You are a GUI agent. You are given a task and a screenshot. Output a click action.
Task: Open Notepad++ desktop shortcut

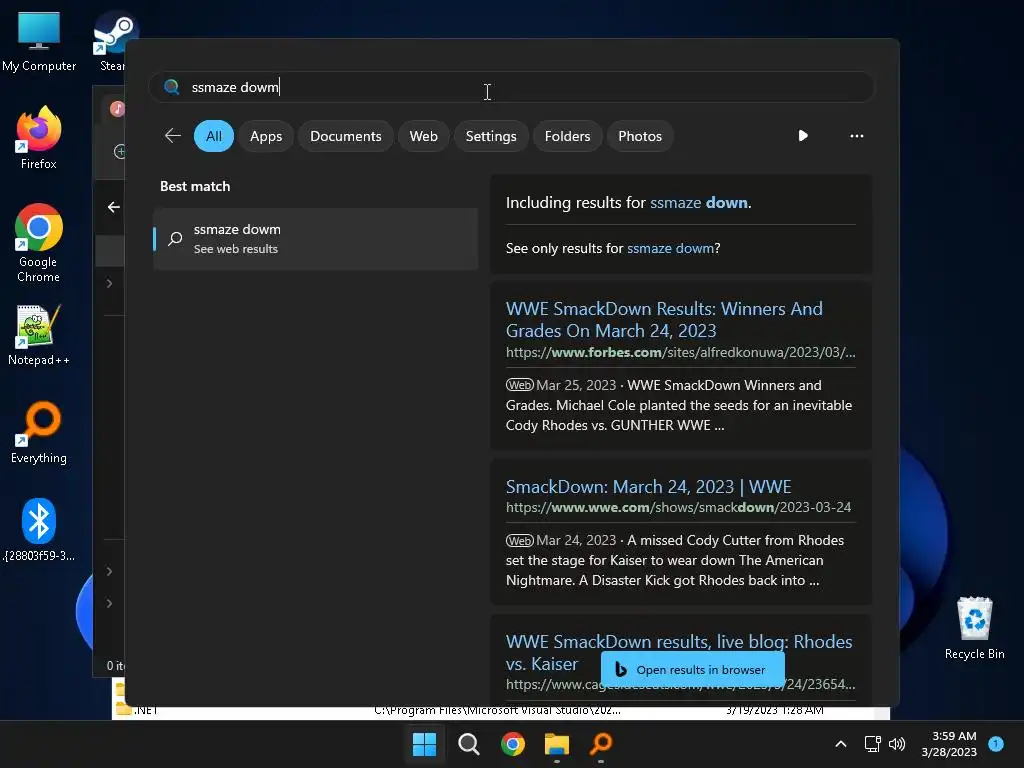(x=39, y=334)
